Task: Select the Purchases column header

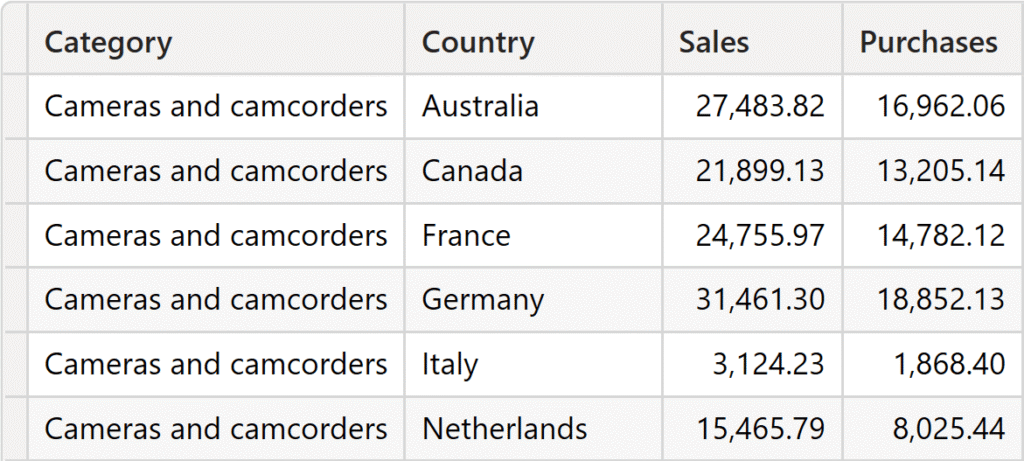Action: [928, 42]
